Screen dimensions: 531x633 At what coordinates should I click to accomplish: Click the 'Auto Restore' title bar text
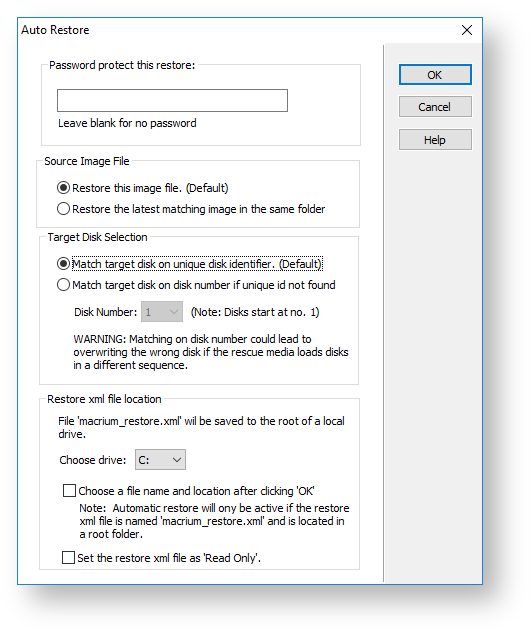(55, 30)
